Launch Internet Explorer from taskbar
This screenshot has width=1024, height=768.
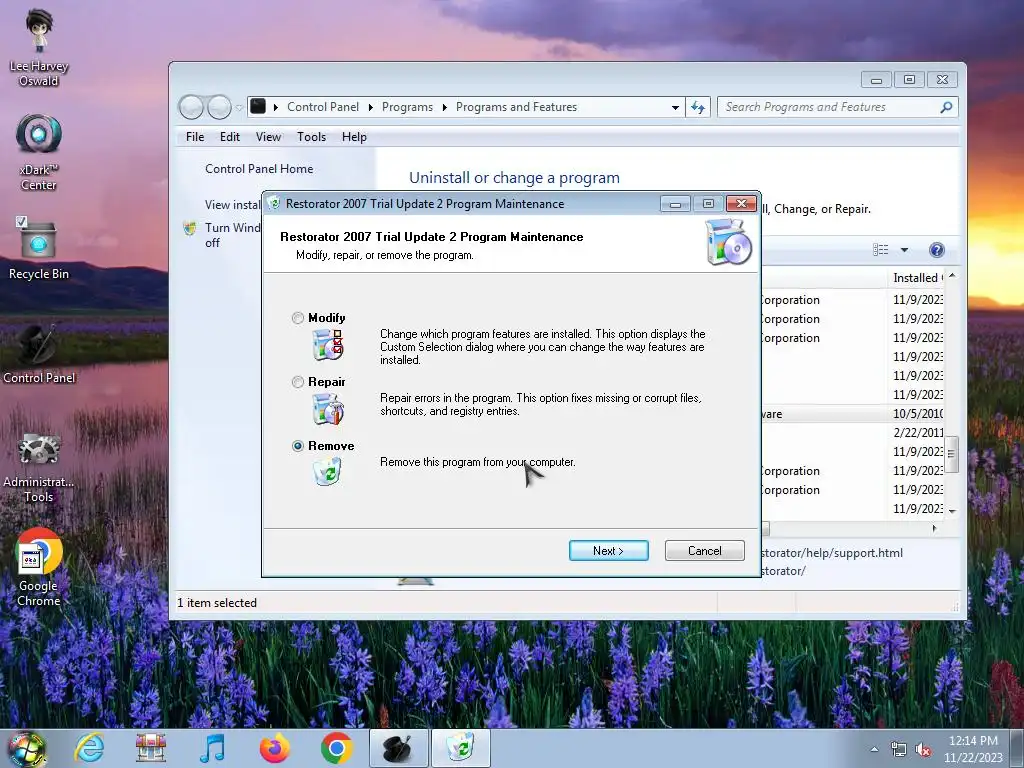(x=89, y=748)
